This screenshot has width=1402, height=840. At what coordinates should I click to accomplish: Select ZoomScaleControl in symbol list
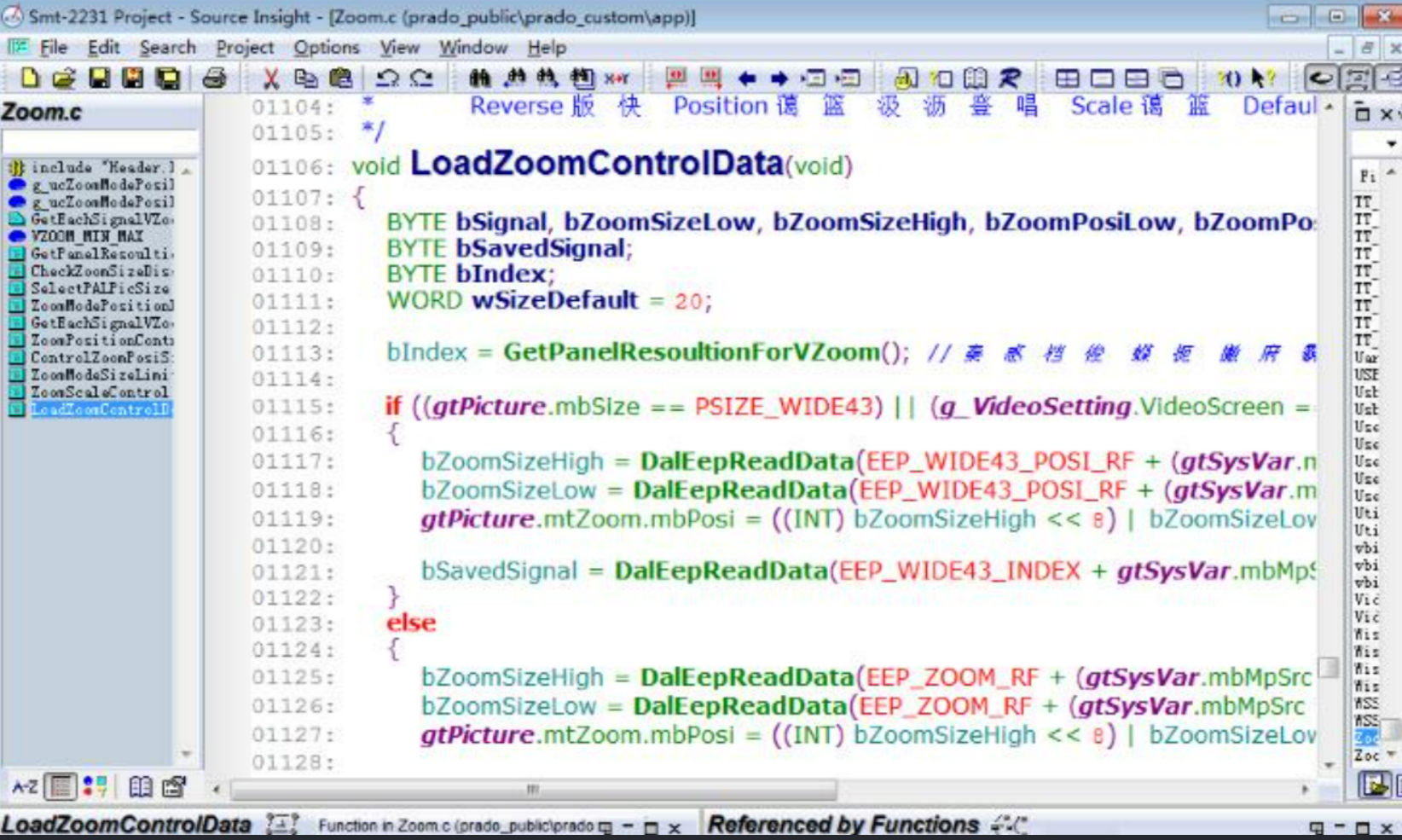pos(90,392)
